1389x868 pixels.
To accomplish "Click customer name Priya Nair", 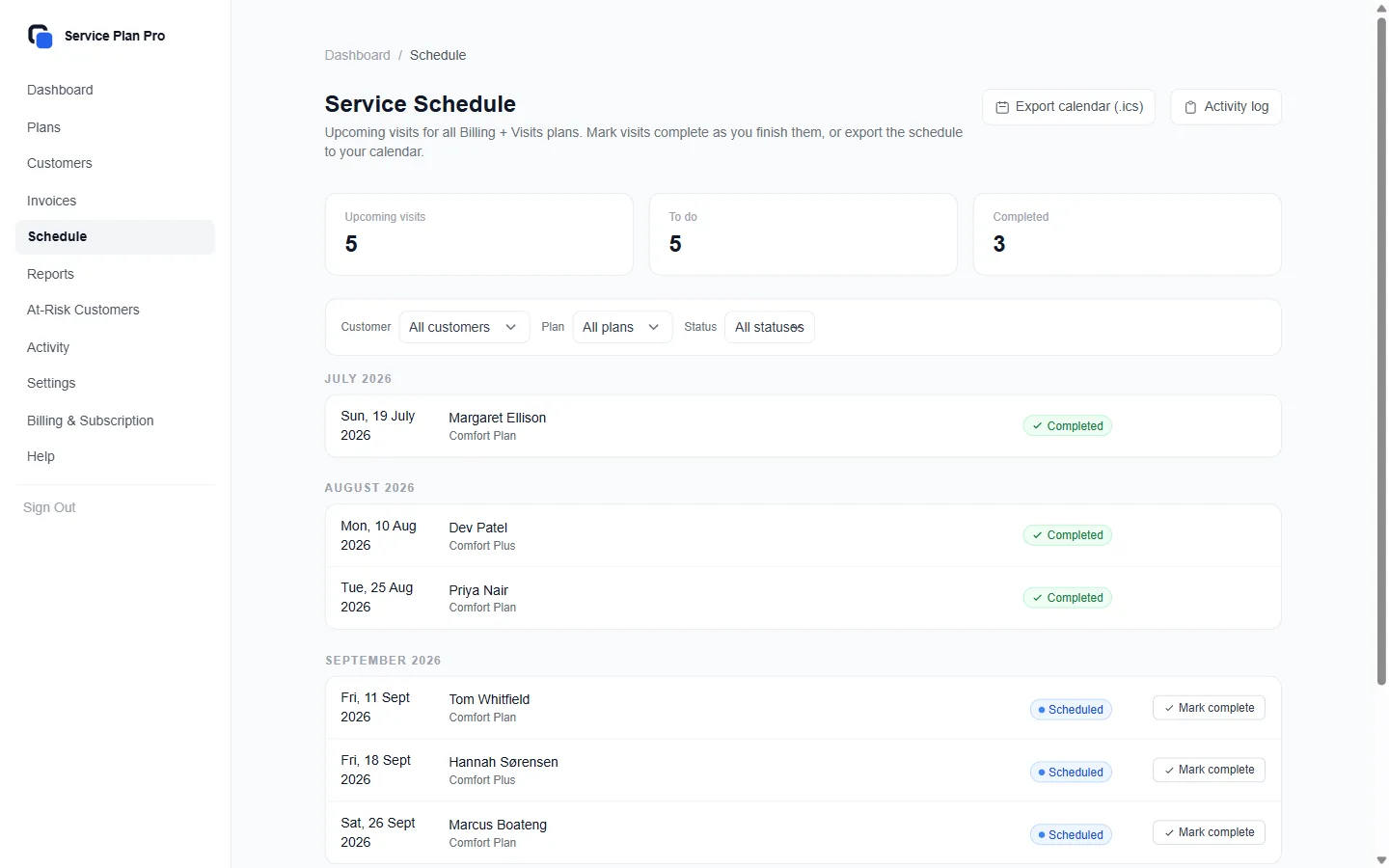I will click(x=478, y=590).
